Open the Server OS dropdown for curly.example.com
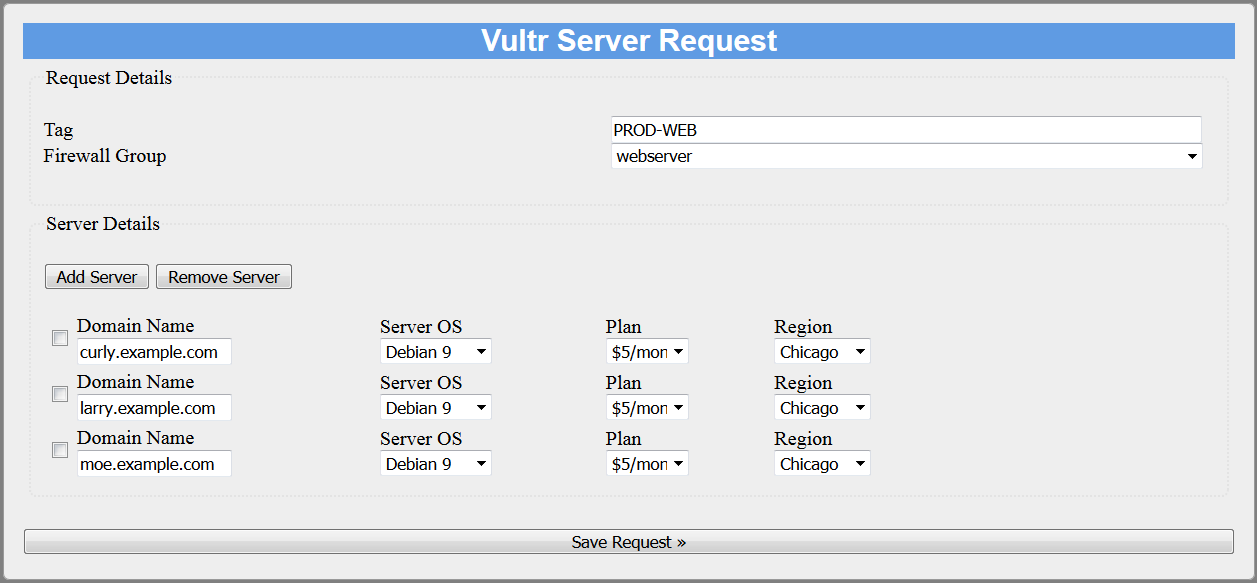Image resolution: width=1257 pixels, height=583 pixels. [x=435, y=351]
